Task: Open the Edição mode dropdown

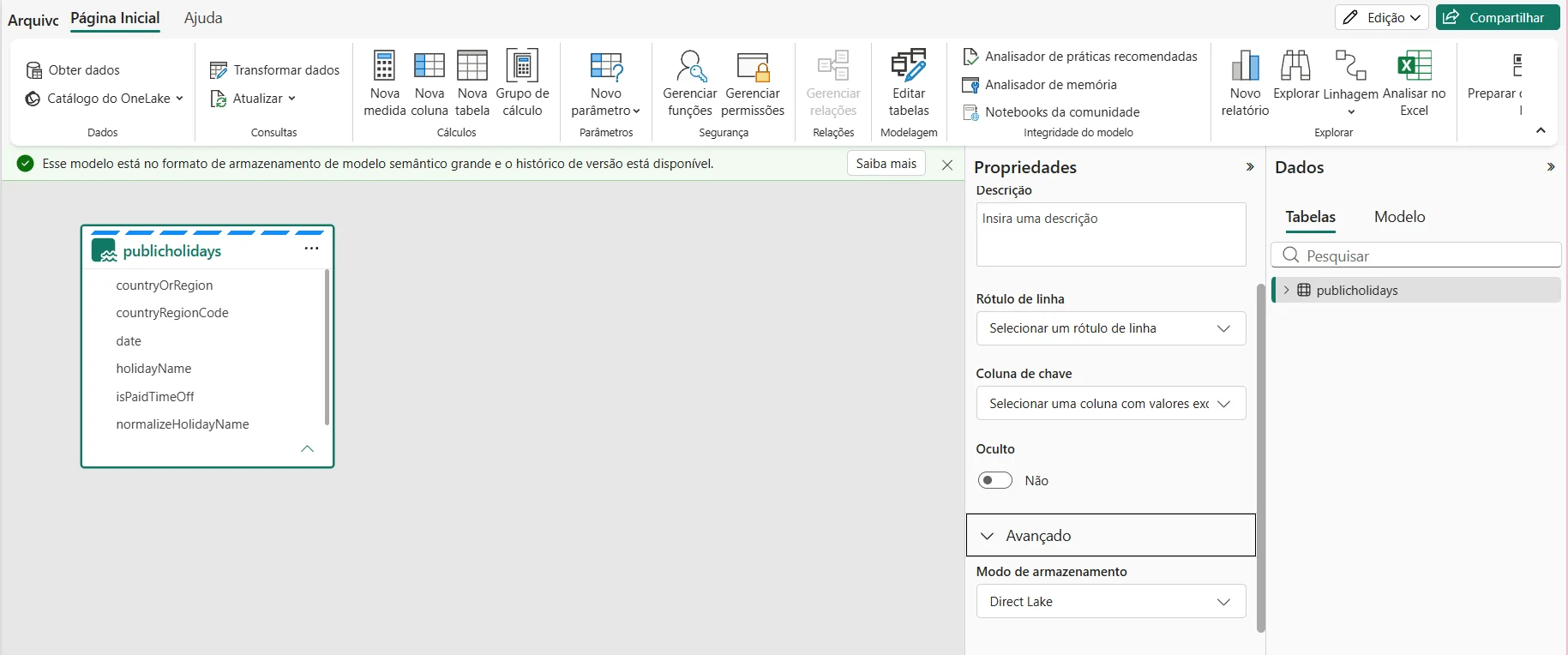Action: point(1381,17)
